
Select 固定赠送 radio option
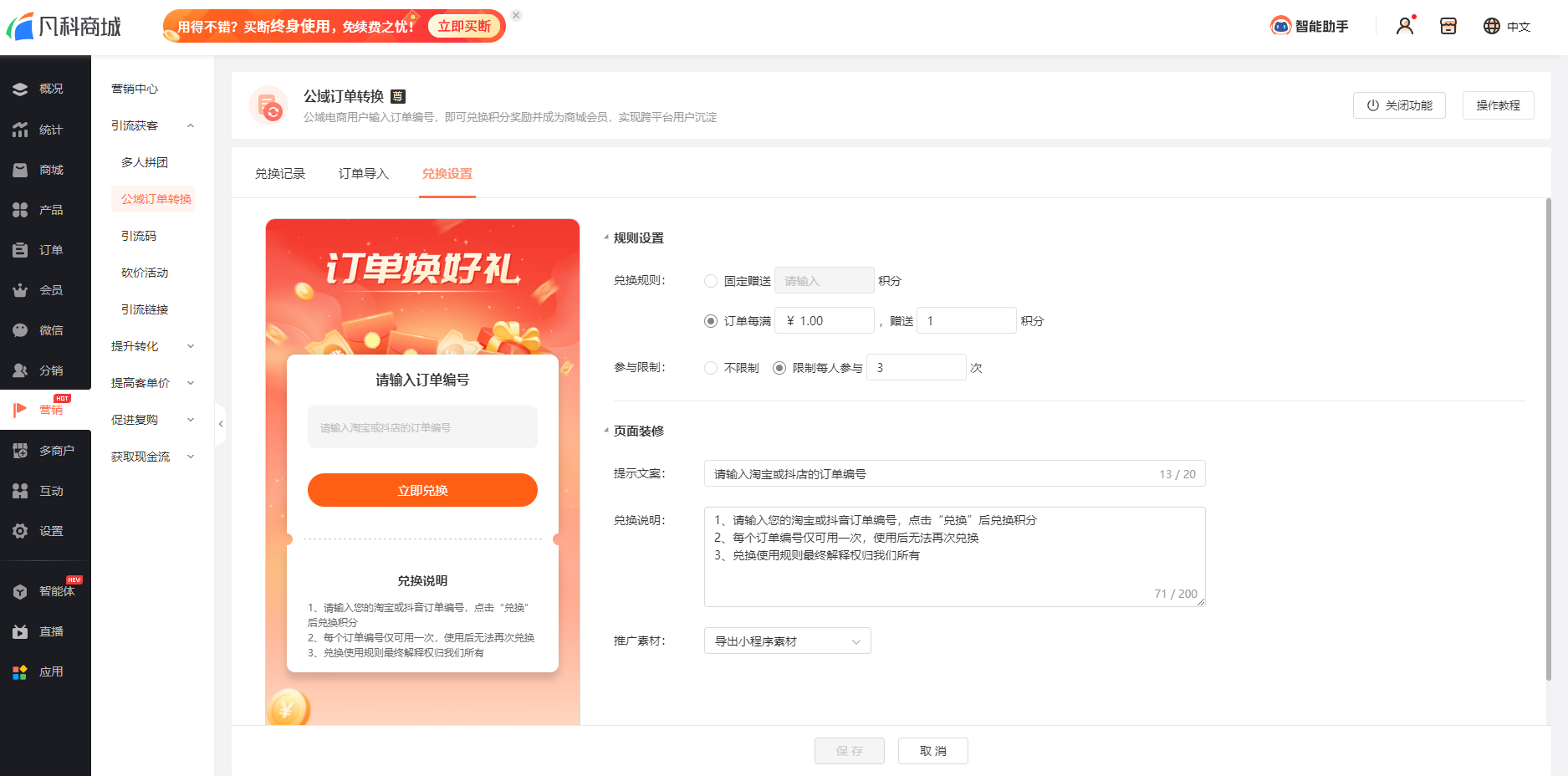pyautogui.click(x=711, y=281)
